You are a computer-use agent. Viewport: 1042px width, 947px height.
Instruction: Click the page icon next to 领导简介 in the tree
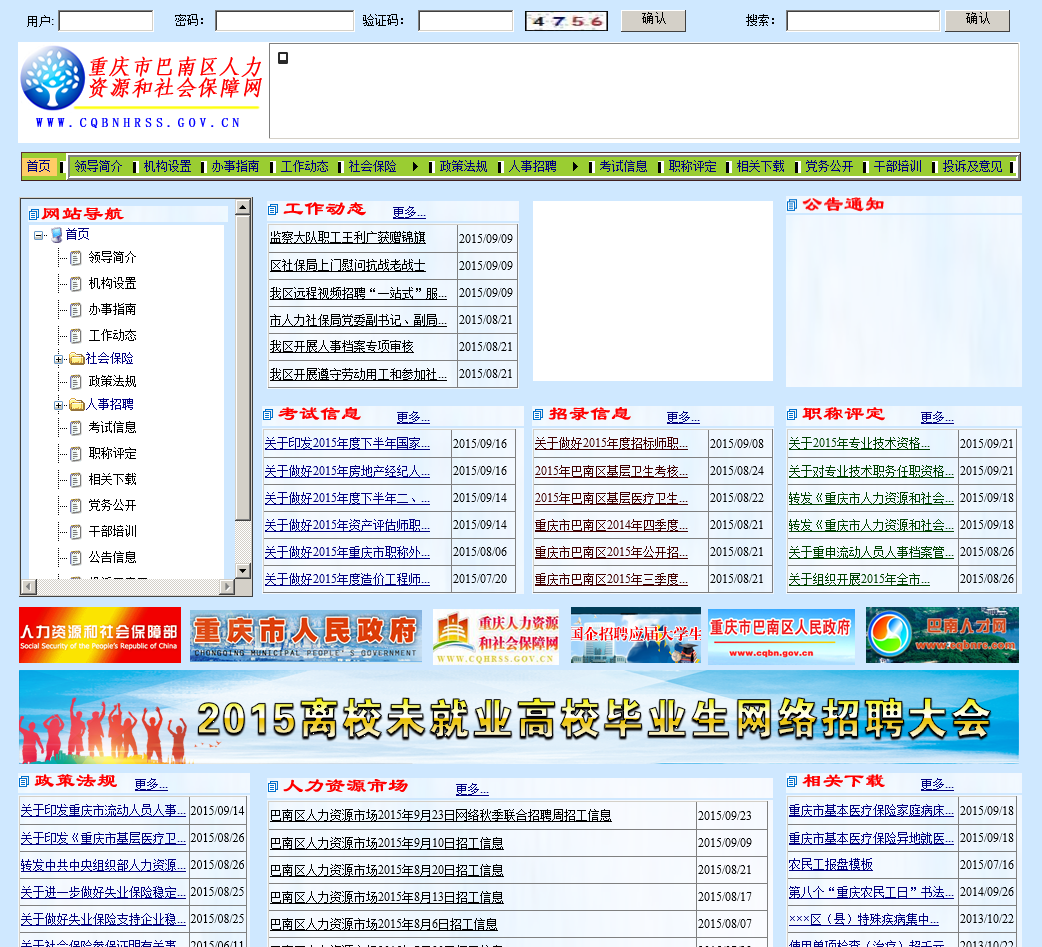[76, 258]
